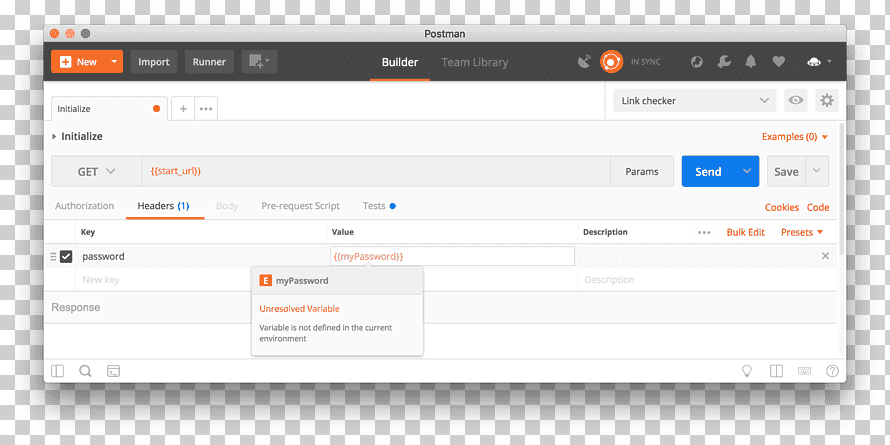
Task: Open the GET method dropdown
Action: click(96, 171)
